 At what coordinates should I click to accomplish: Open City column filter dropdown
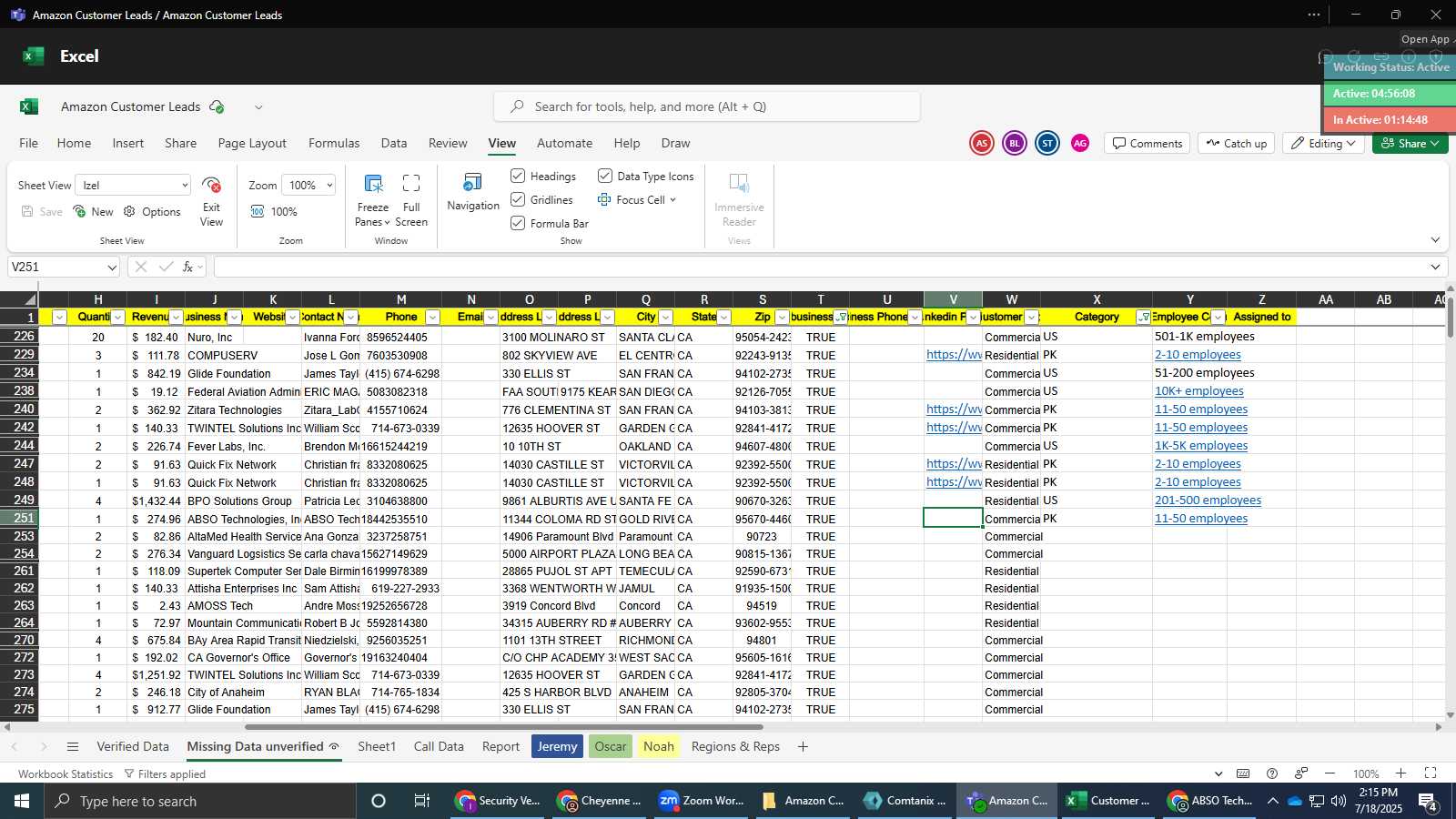[666, 317]
